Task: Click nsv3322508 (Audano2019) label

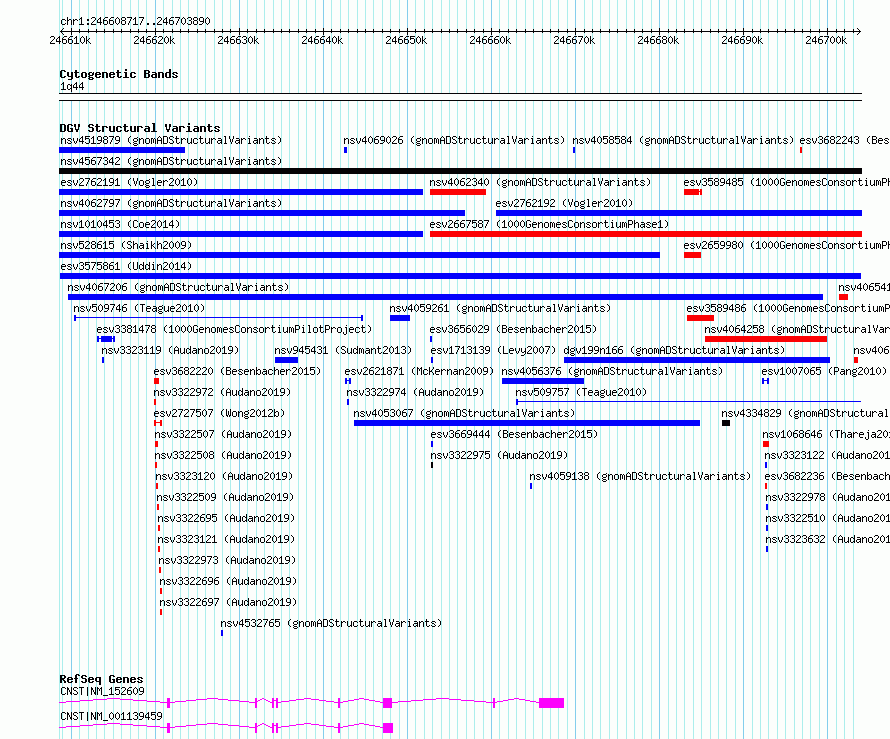Action: coord(224,455)
